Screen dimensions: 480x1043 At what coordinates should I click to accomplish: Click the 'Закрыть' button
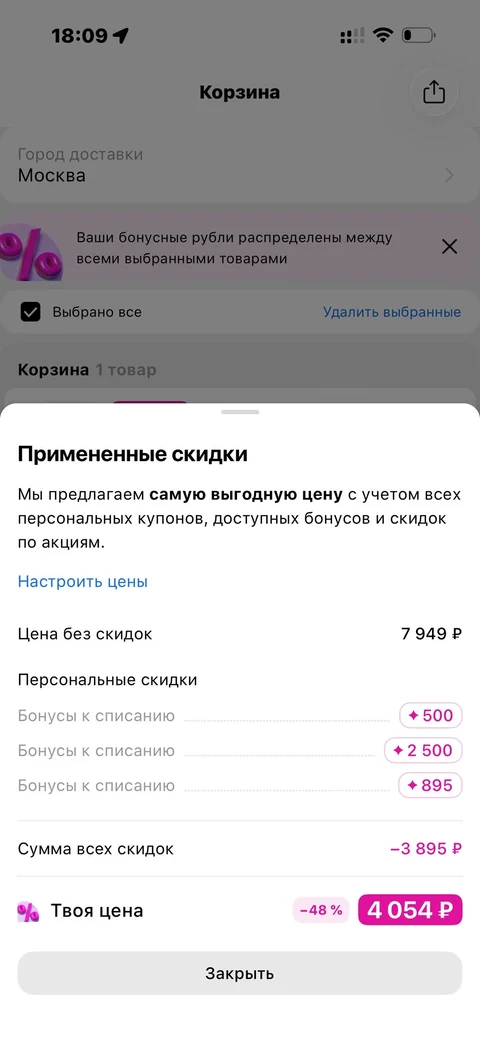[x=240, y=974]
